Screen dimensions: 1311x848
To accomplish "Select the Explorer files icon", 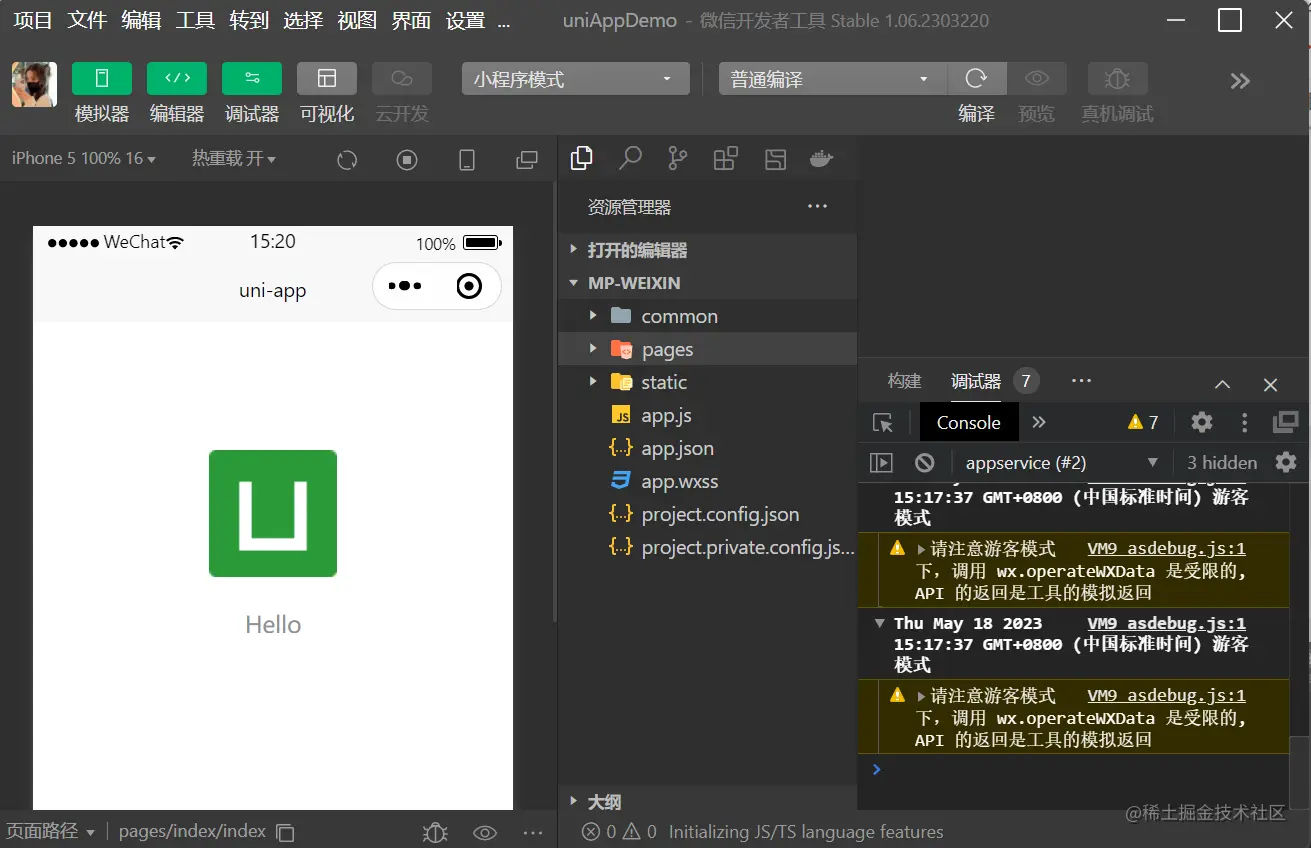I will pos(581,158).
